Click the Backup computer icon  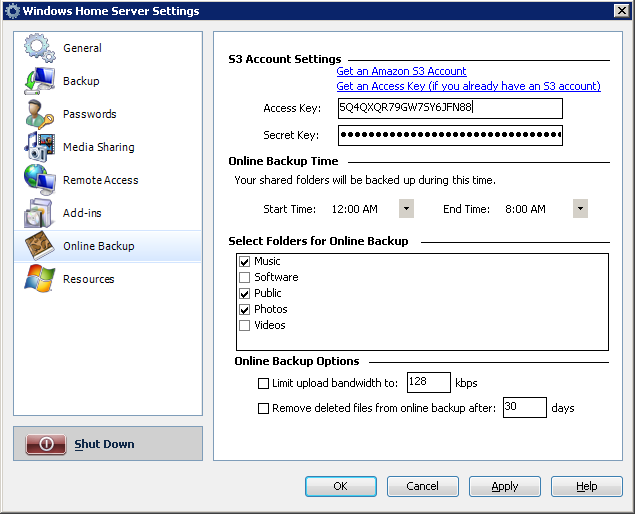pyautogui.click(x=39, y=81)
